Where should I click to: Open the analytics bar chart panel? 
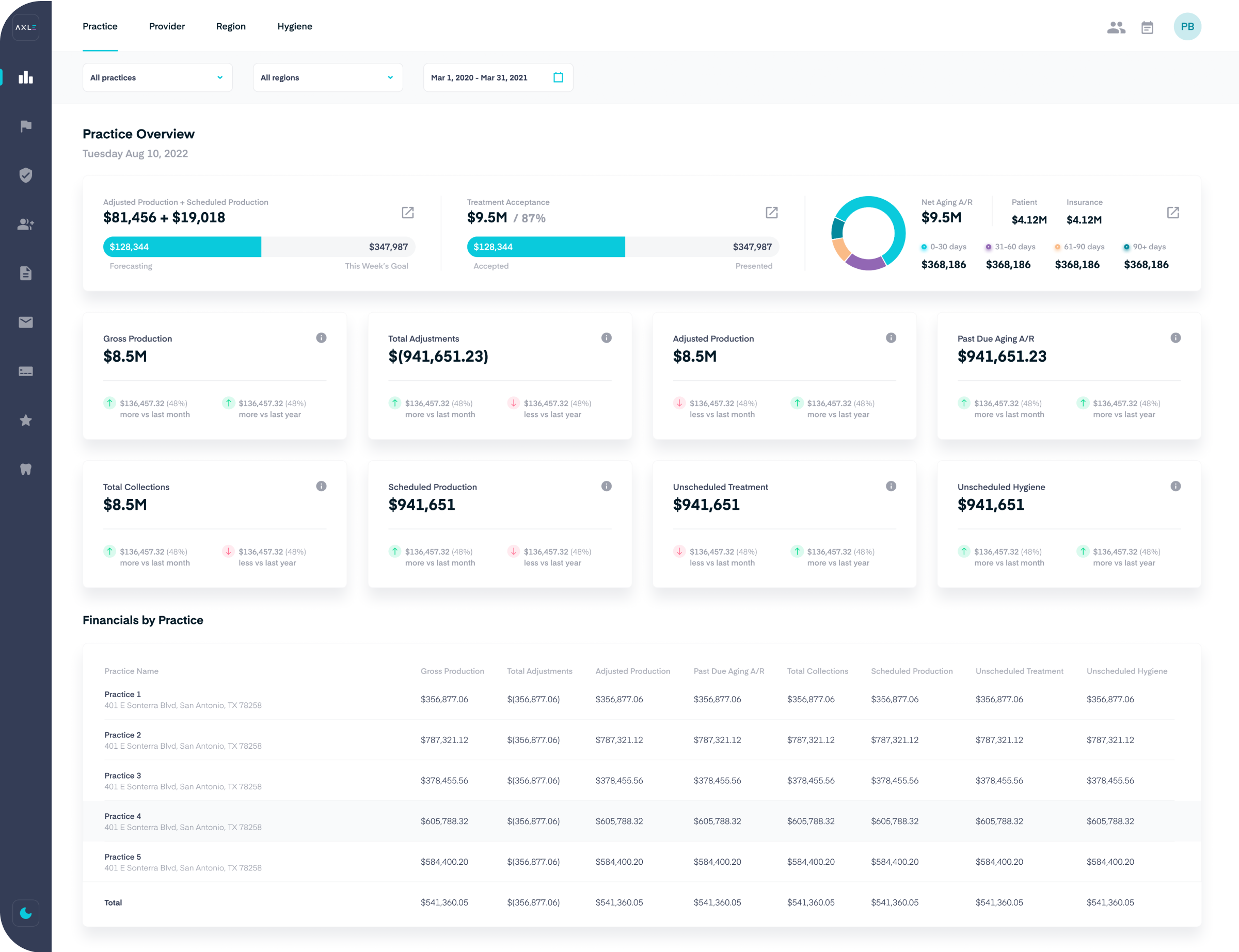[25, 77]
